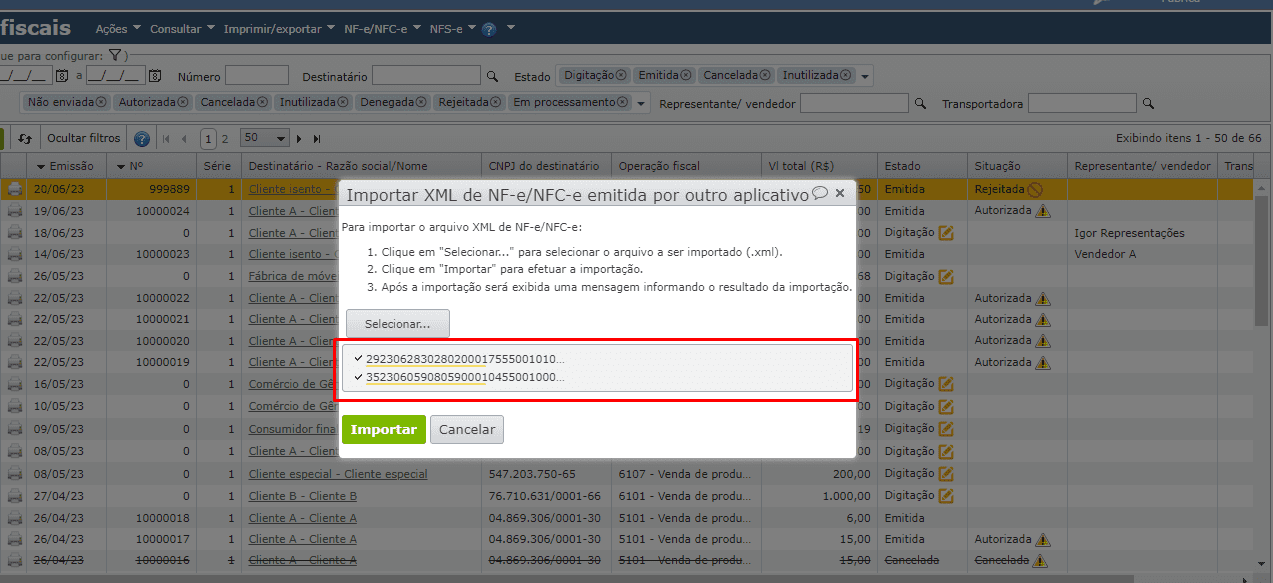Click the Operação fiscal column header
This screenshot has height=583, width=1273.
pyautogui.click(x=686, y=166)
